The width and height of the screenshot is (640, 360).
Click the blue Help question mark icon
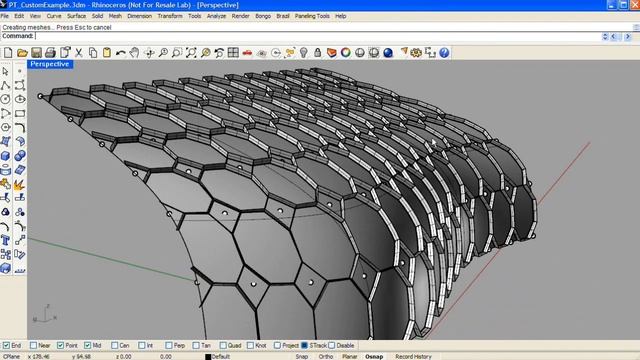click(444, 53)
